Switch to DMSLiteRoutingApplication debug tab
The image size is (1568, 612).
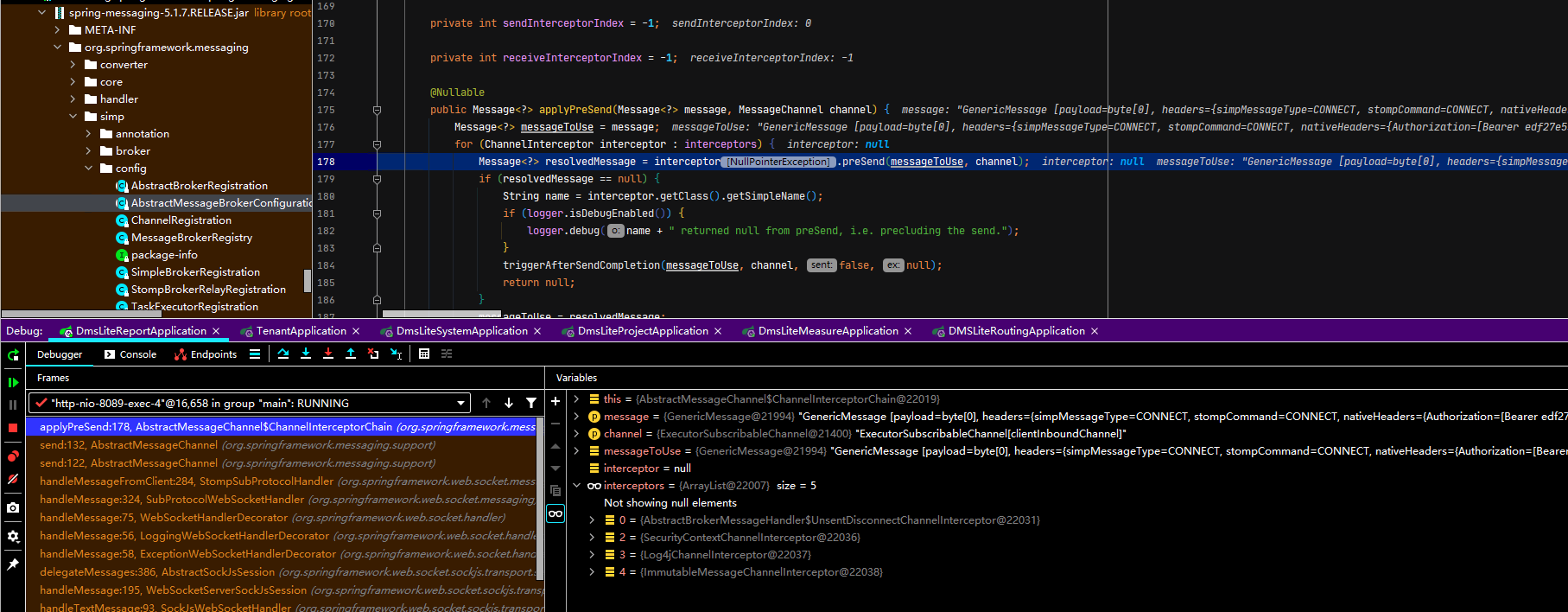pos(1016,331)
